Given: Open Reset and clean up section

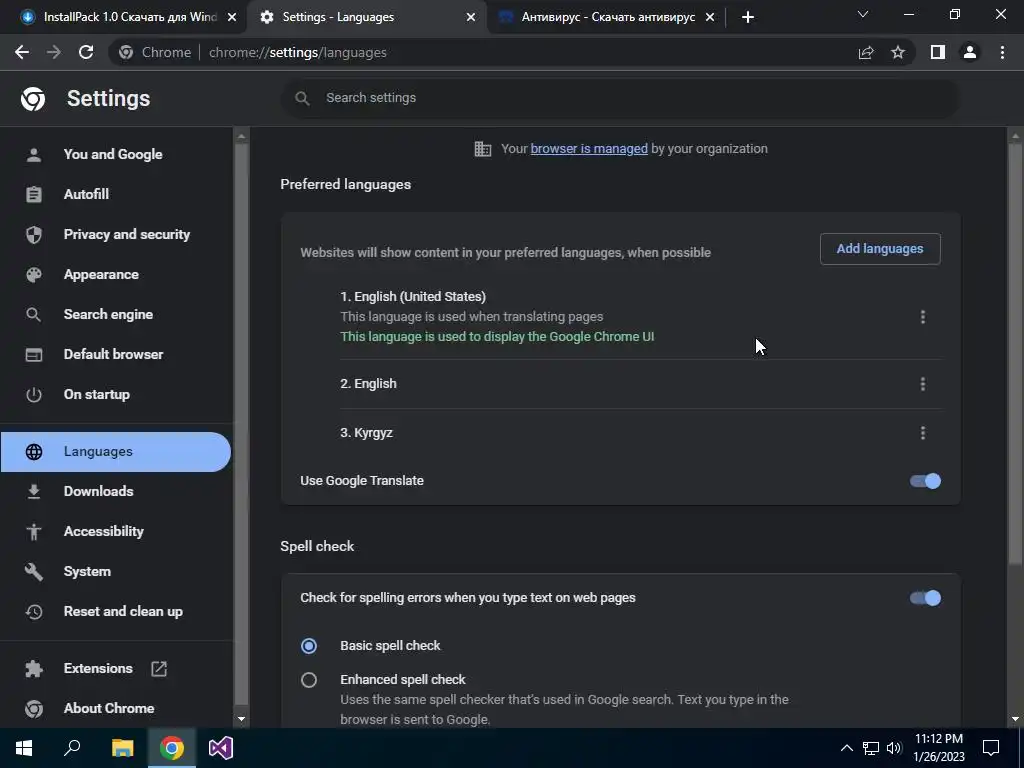Looking at the screenshot, I should point(116,611).
